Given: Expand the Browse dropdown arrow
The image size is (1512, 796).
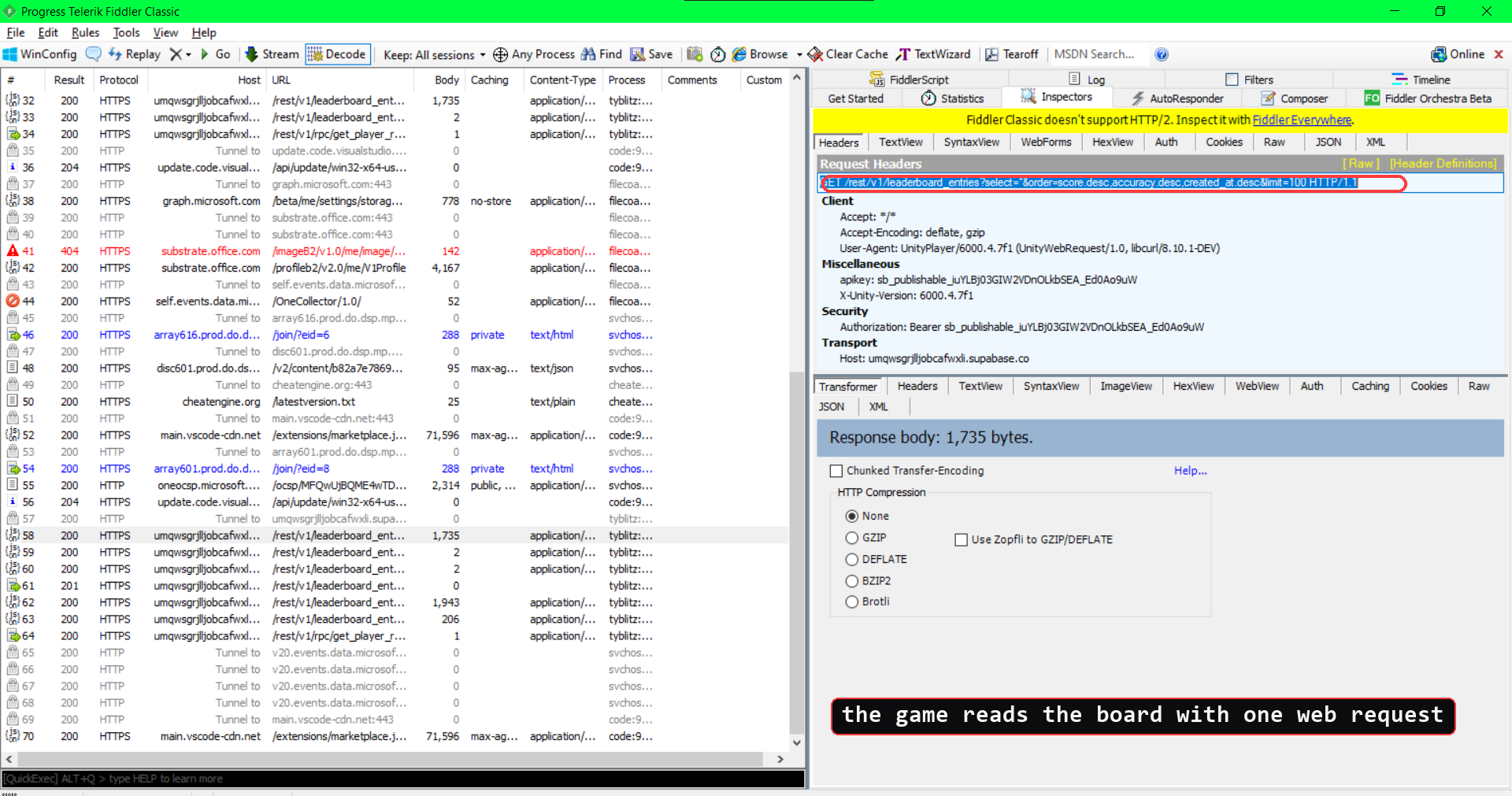Looking at the screenshot, I should (799, 54).
